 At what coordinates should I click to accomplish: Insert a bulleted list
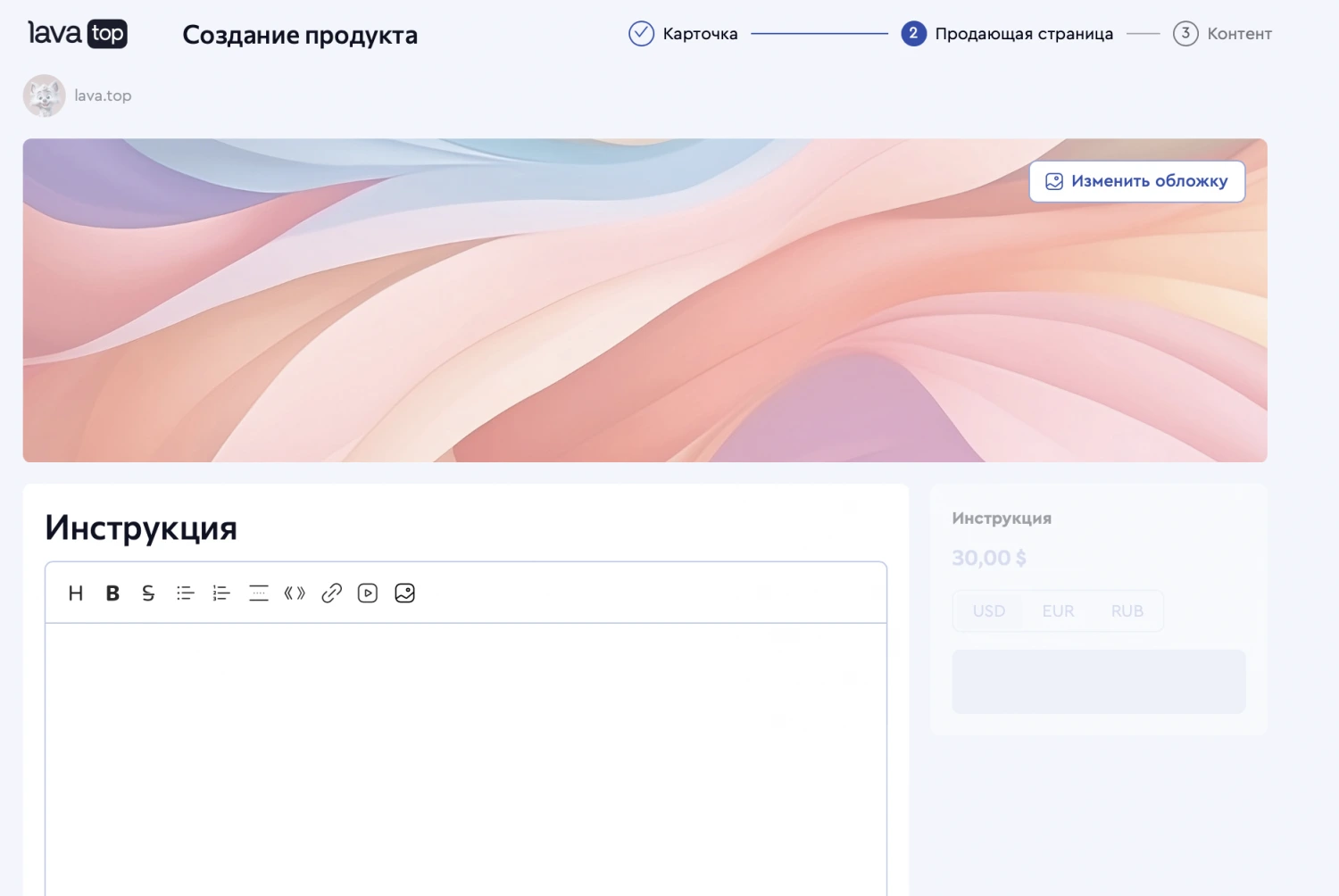(185, 593)
